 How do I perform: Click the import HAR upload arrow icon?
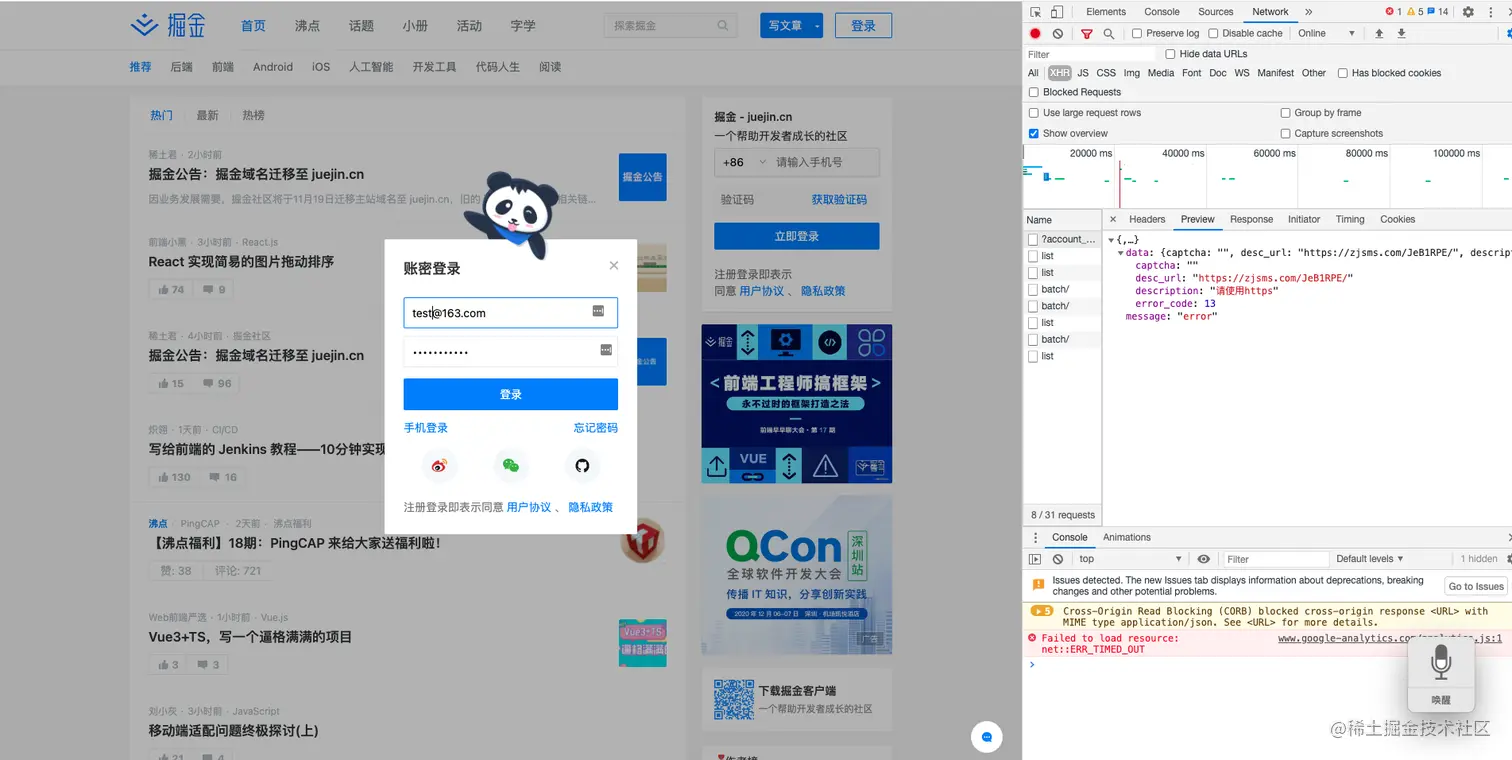point(1379,33)
